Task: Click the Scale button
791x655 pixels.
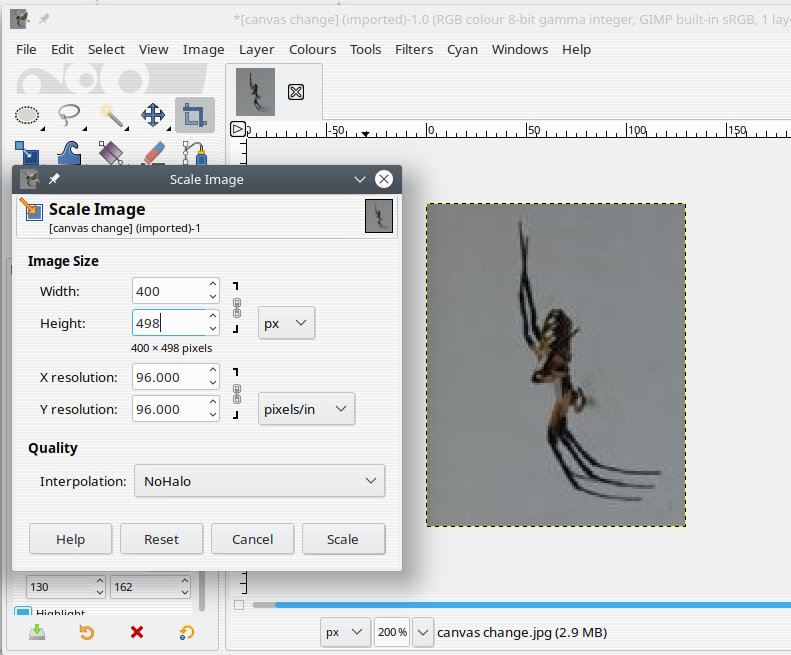Action: [343, 539]
